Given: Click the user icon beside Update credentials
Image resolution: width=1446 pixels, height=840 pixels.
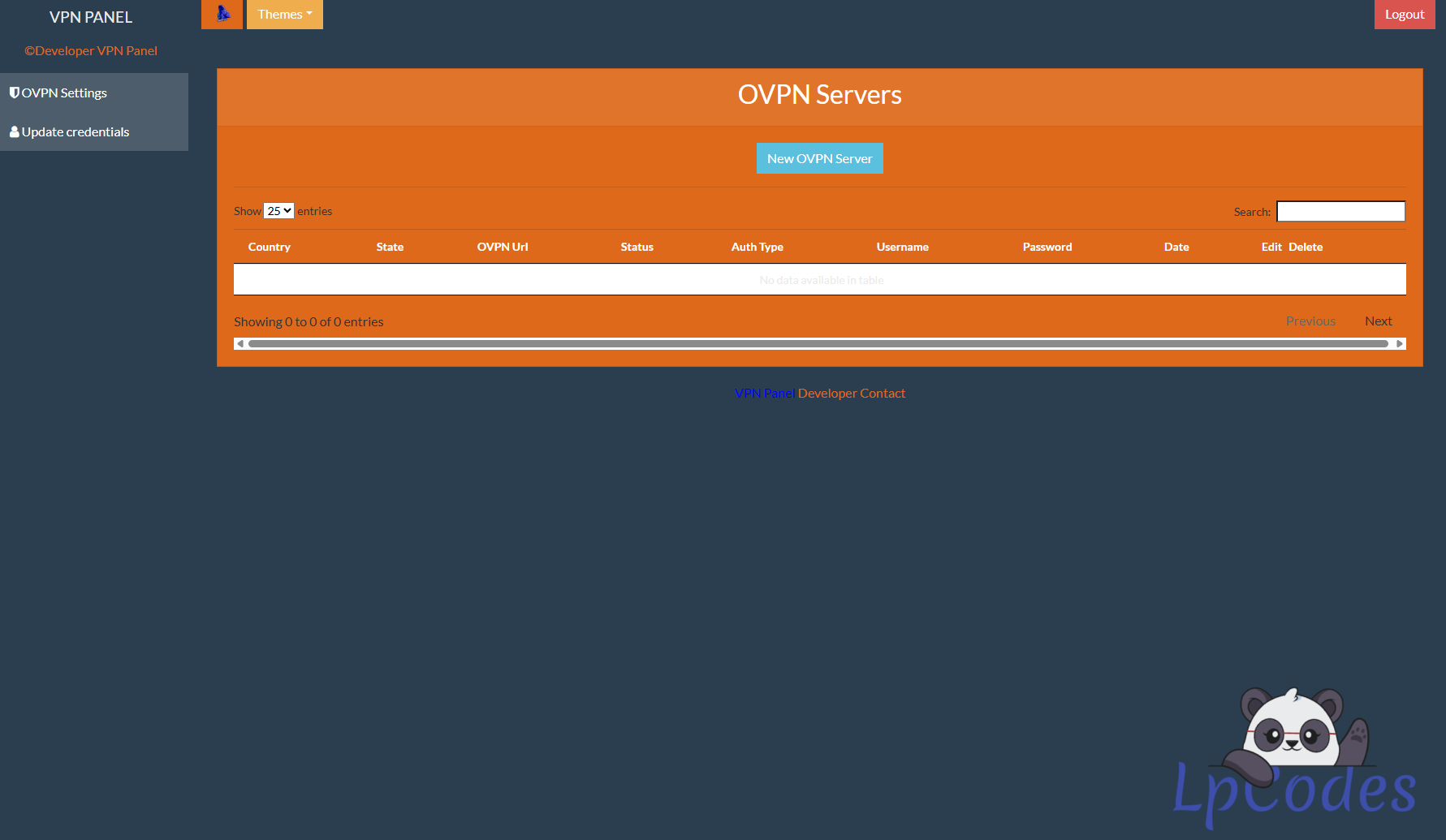Looking at the screenshot, I should point(14,131).
